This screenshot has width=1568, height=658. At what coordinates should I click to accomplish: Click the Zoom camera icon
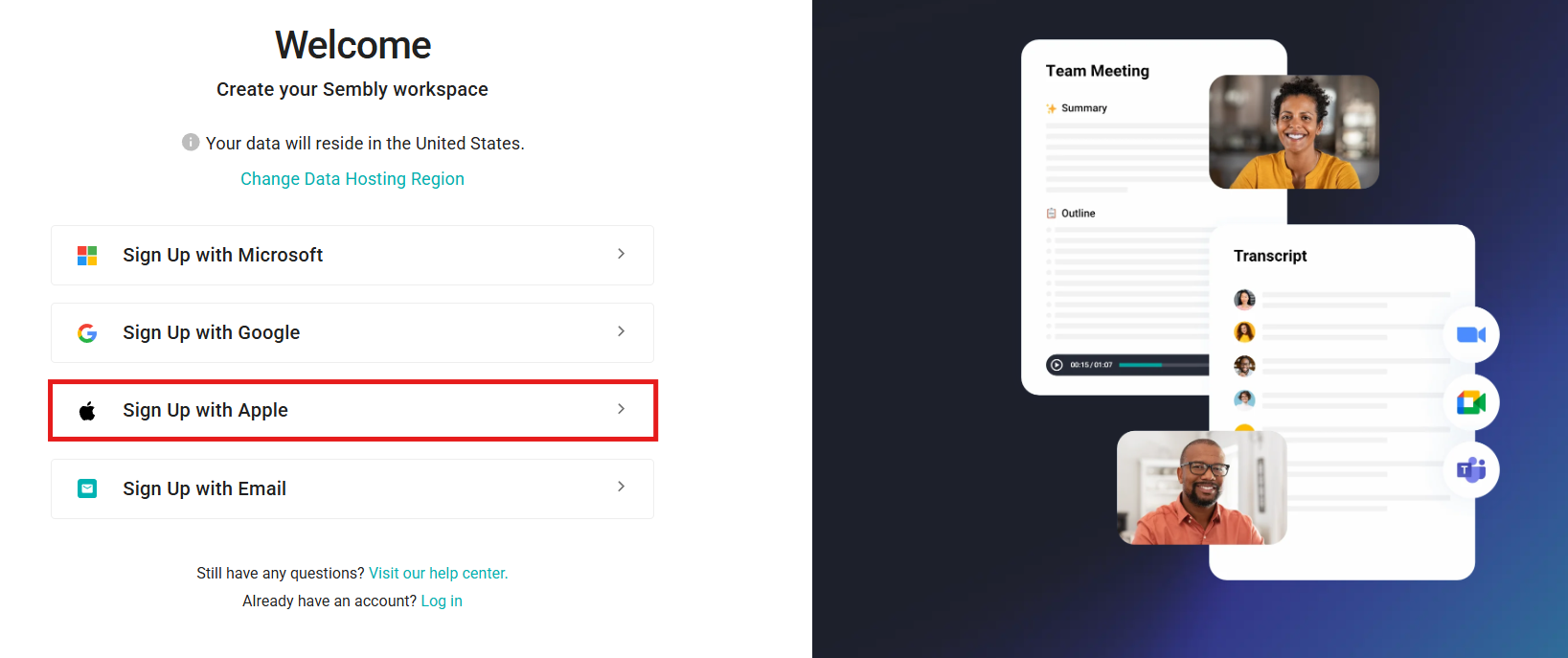[1471, 334]
